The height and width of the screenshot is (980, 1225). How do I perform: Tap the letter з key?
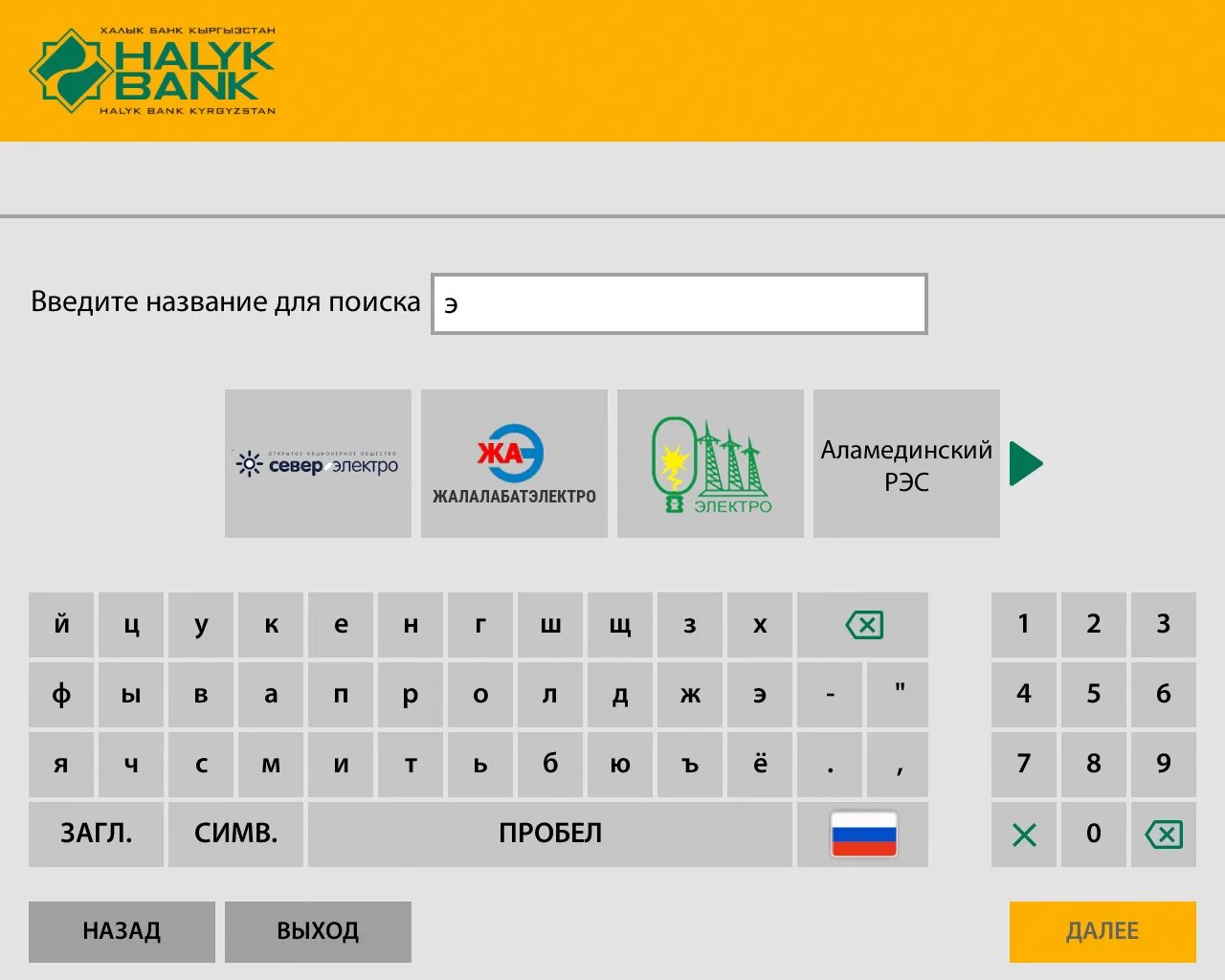690,625
